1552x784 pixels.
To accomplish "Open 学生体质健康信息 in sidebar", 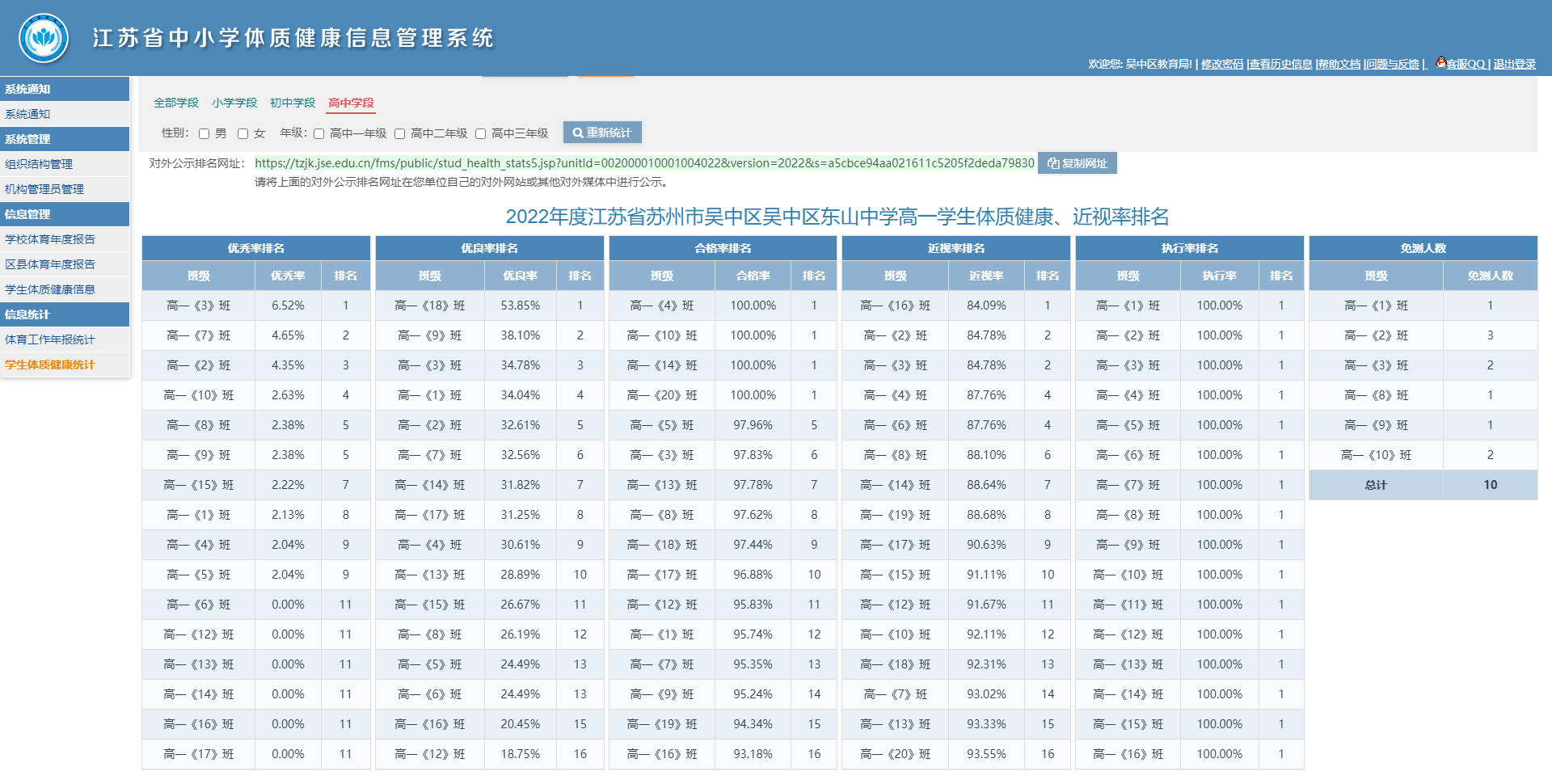I will [65, 289].
